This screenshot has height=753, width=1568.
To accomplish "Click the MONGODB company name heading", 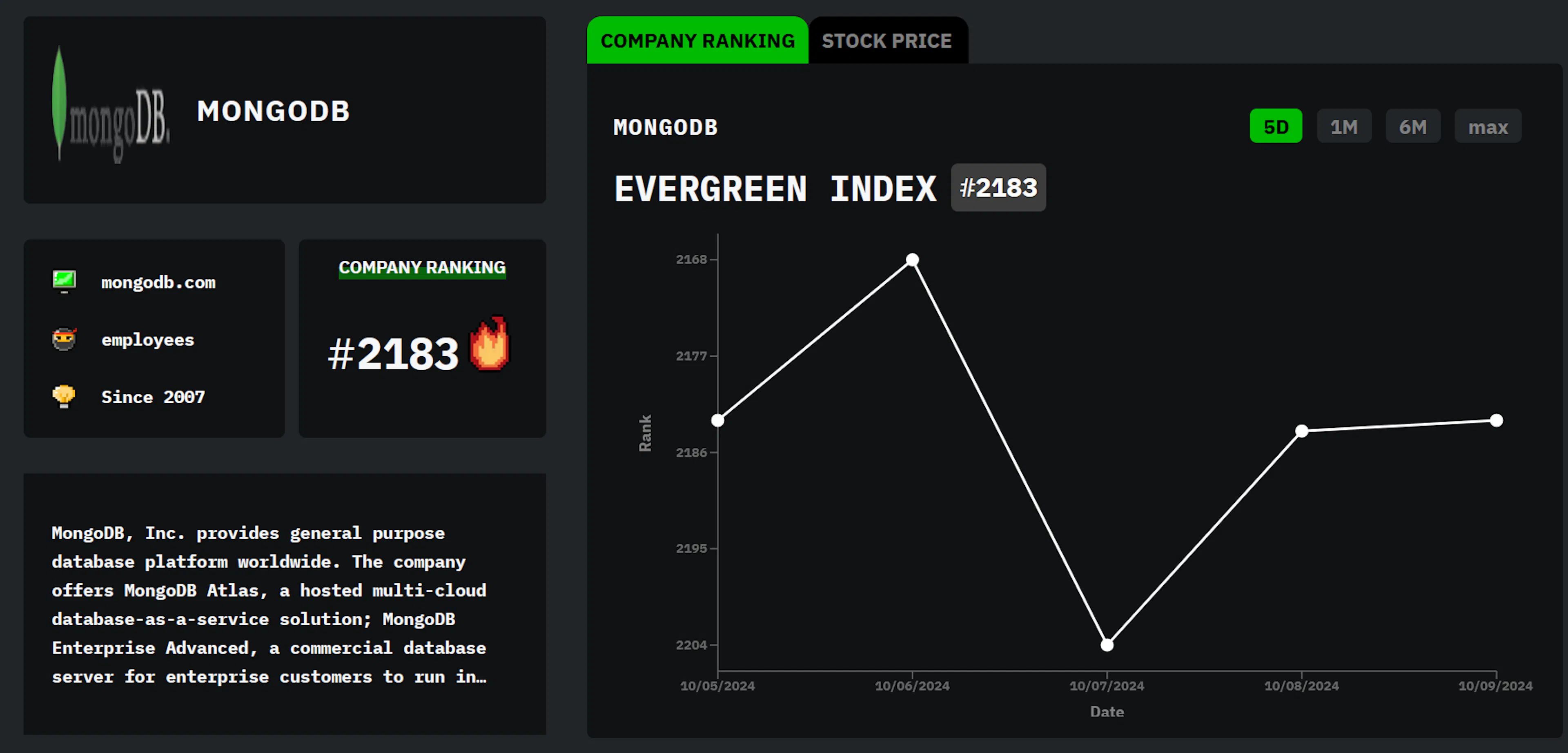I will click(x=273, y=111).
